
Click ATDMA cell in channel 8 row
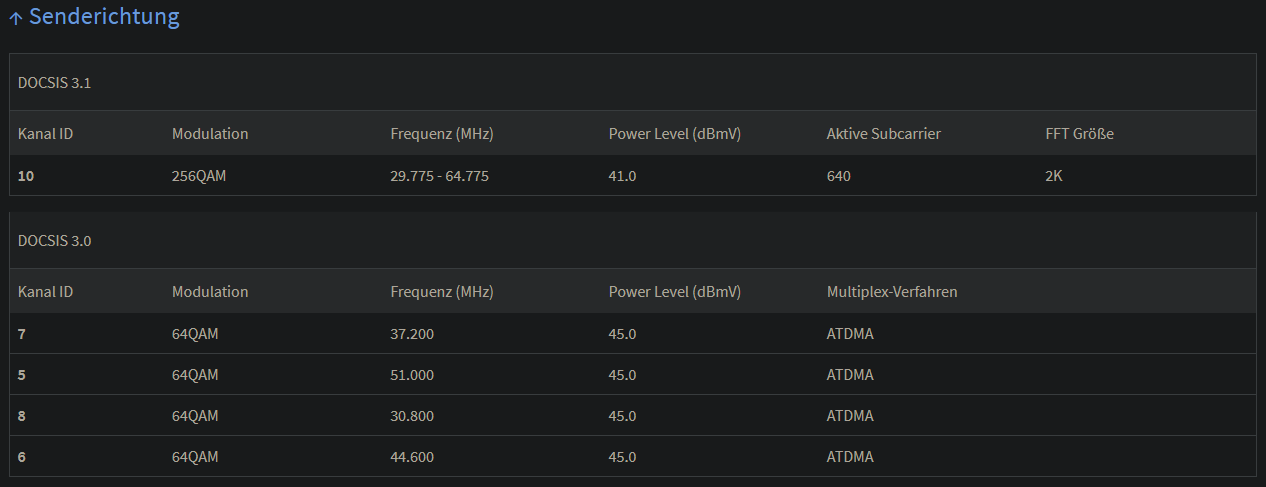pyautogui.click(x=850, y=416)
